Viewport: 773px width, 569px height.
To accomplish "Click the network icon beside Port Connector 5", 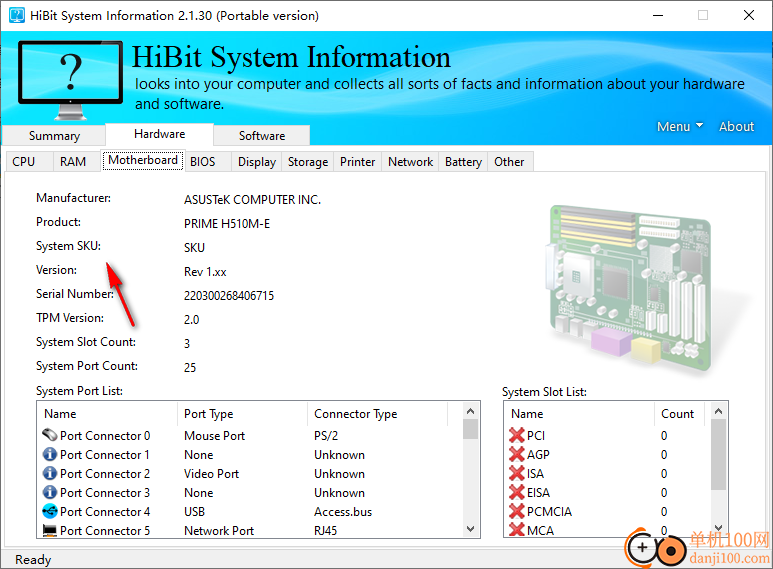I will tap(49, 531).
